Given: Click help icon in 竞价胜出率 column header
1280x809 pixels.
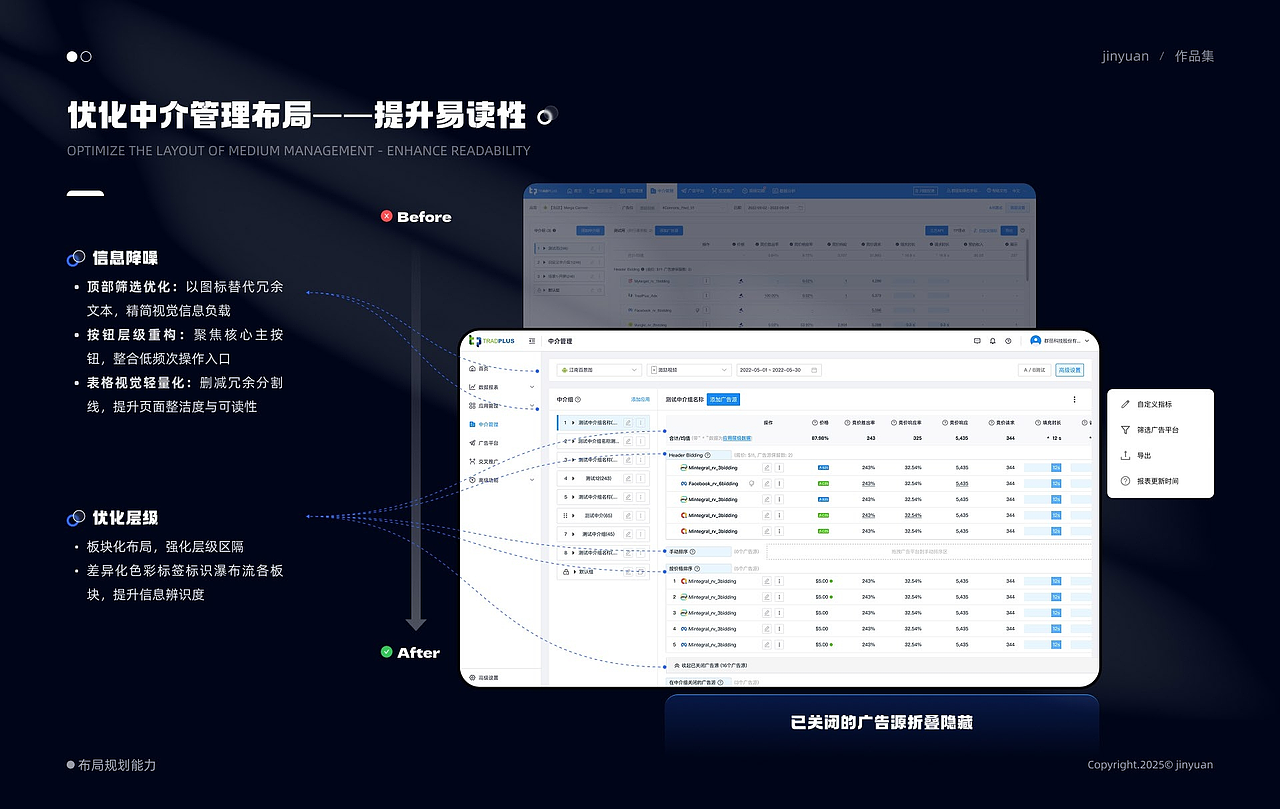Looking at the screenshot, I should [x=847, y=423].
